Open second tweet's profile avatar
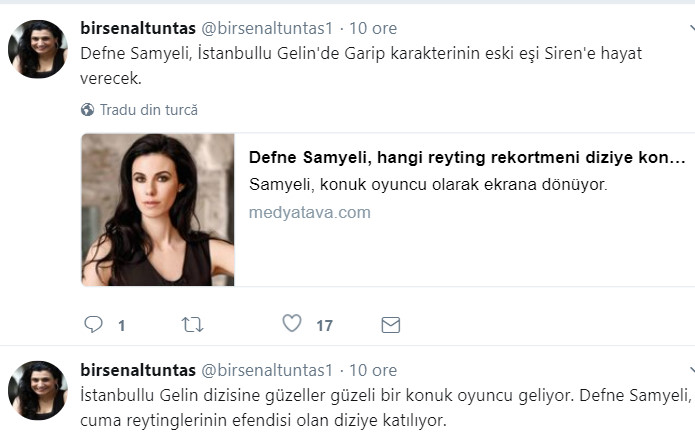The height and width of the screenshot is (439, 695). point(38,390)
